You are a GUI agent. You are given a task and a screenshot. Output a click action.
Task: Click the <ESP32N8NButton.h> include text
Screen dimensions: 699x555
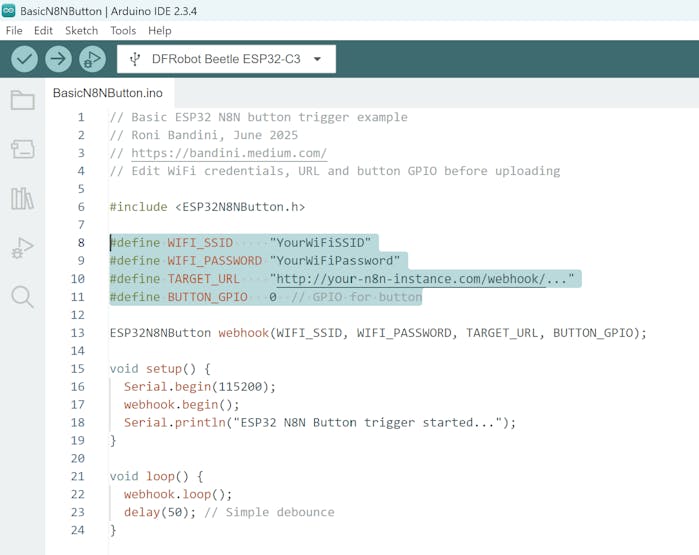(240, 207)
